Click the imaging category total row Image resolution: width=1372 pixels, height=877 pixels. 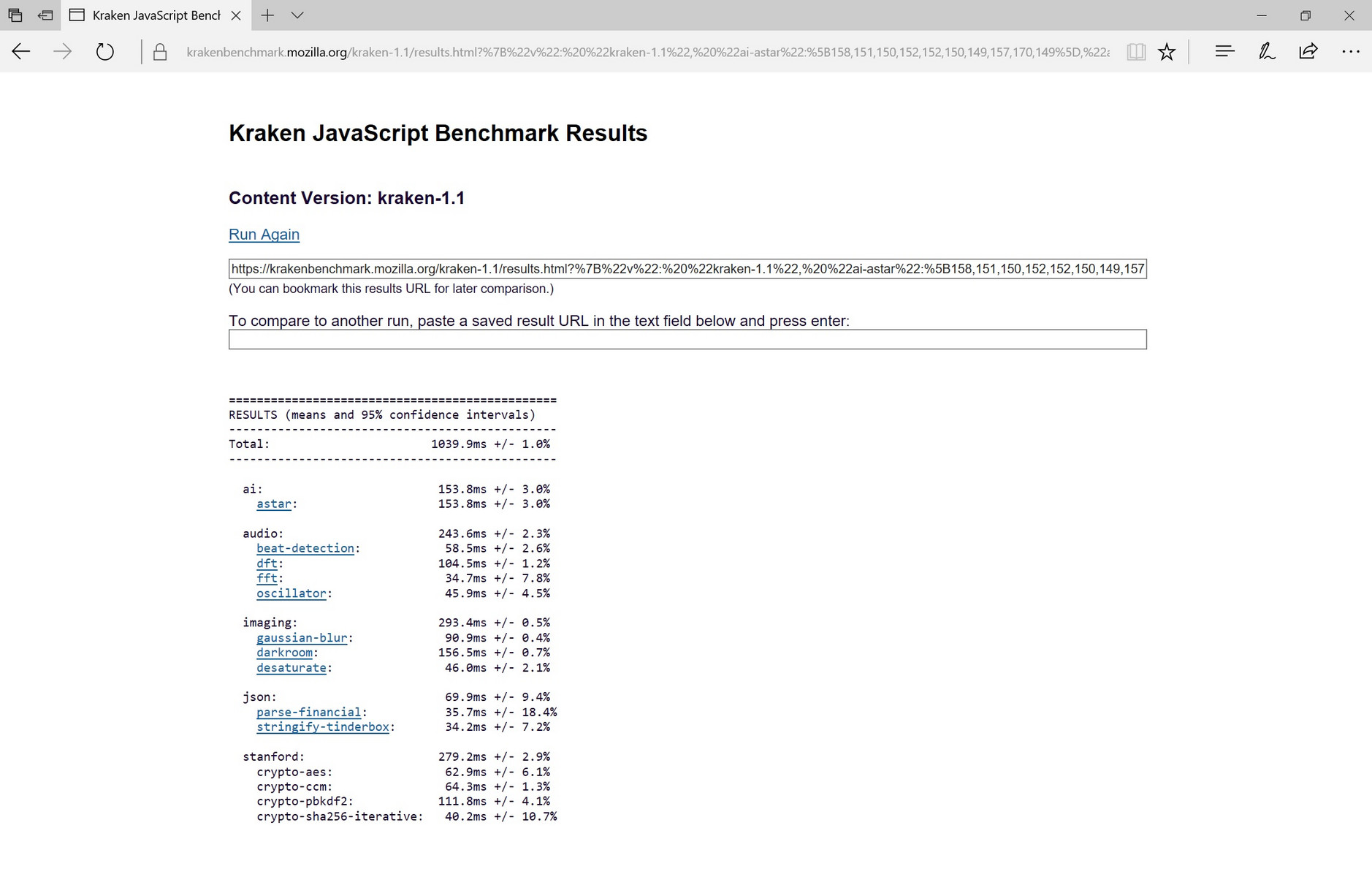click(x=397, y=623)
